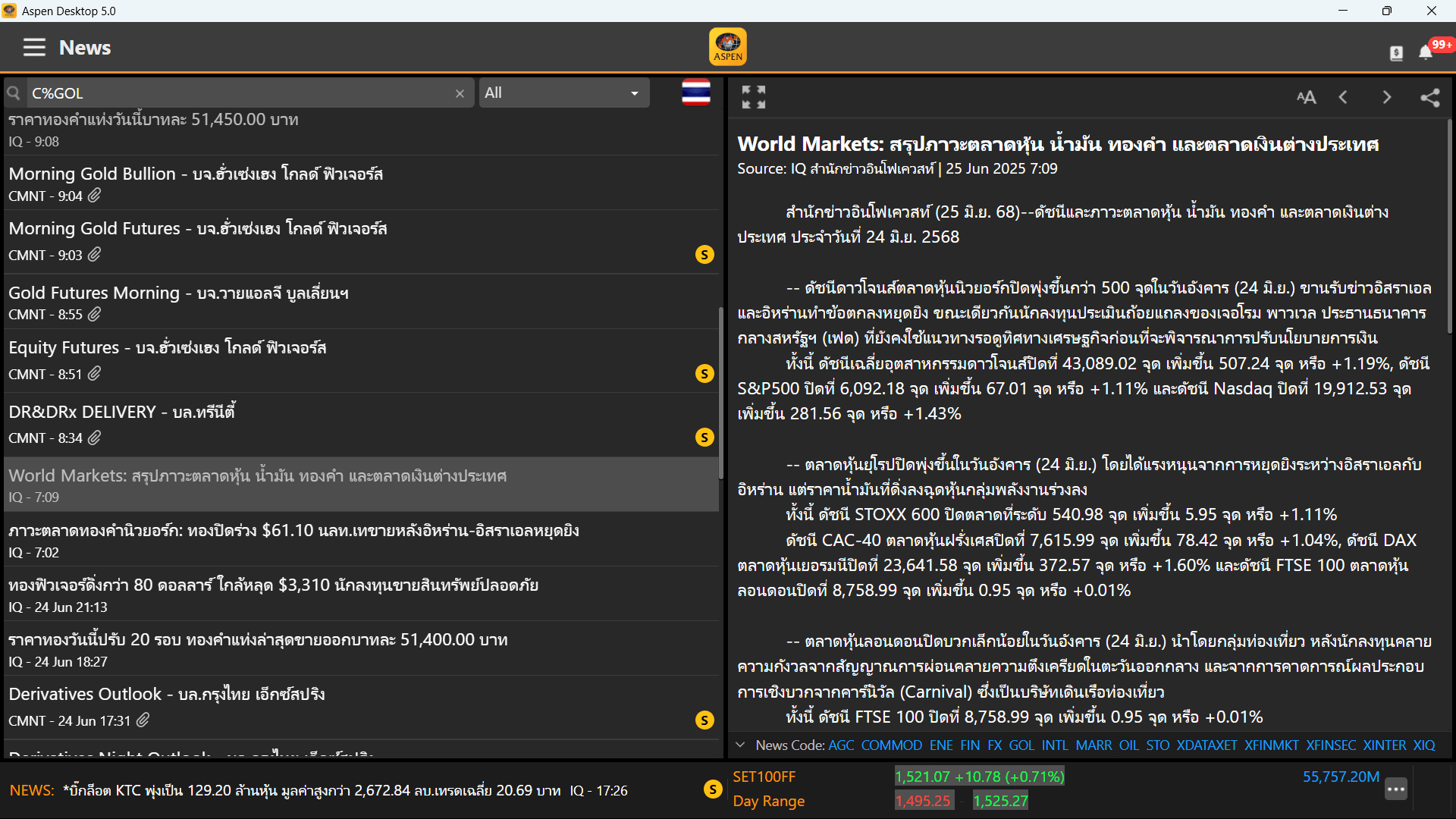The image size is (1456, 819).
Task: Open the MARR news code link
Action: click(x=1094, y=745)
